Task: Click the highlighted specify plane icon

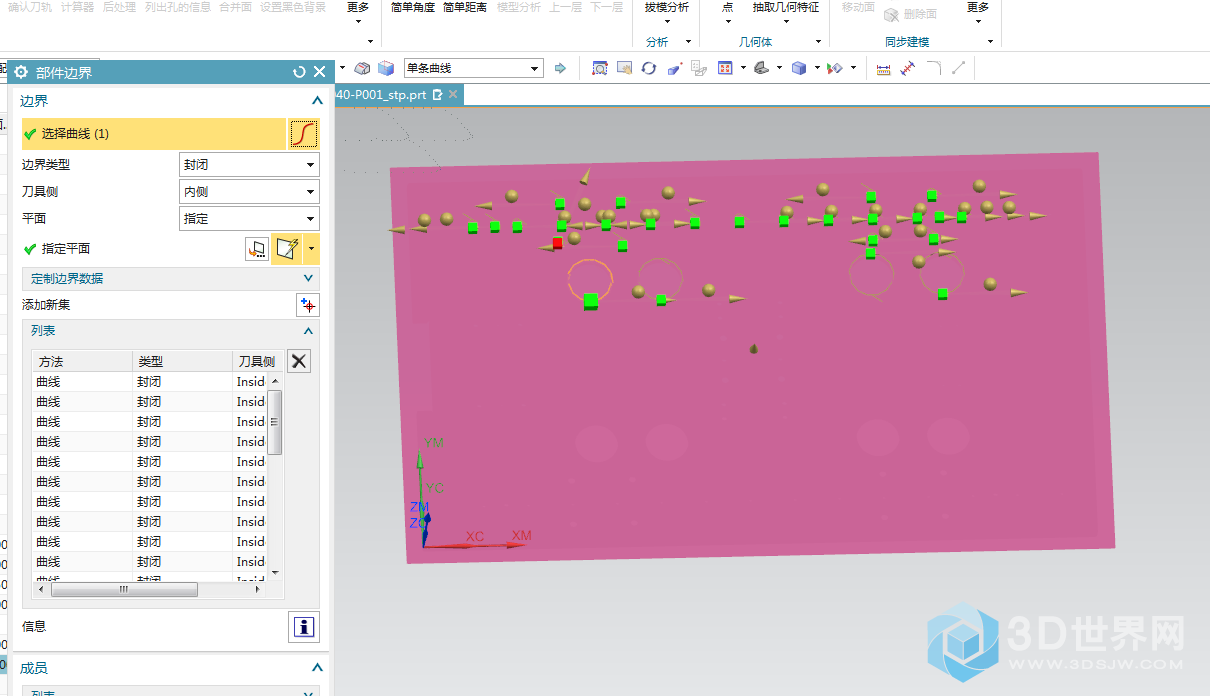Action: (x=287, y=249)
